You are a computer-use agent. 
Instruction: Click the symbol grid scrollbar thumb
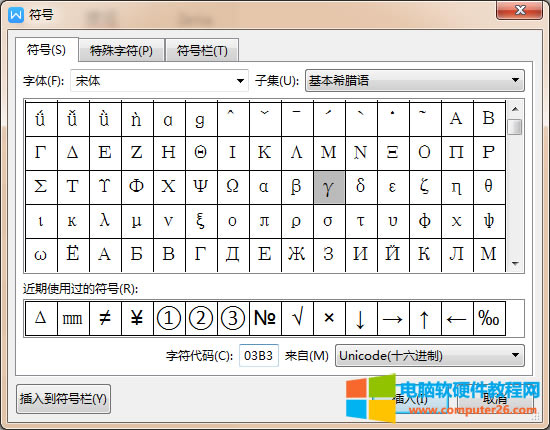click(x=515, y=127)
